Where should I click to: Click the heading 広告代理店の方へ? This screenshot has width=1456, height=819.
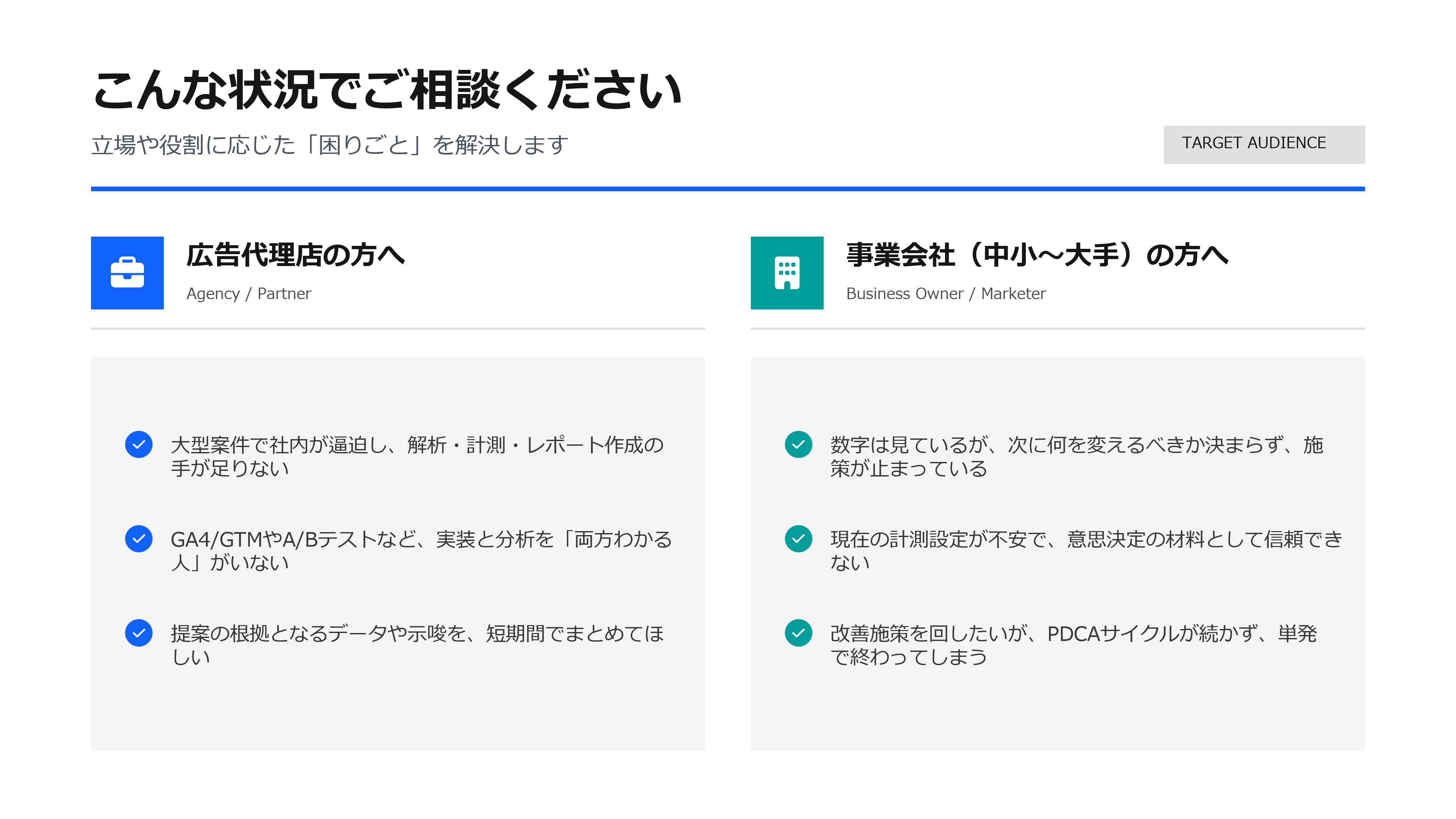pos(295,255)
